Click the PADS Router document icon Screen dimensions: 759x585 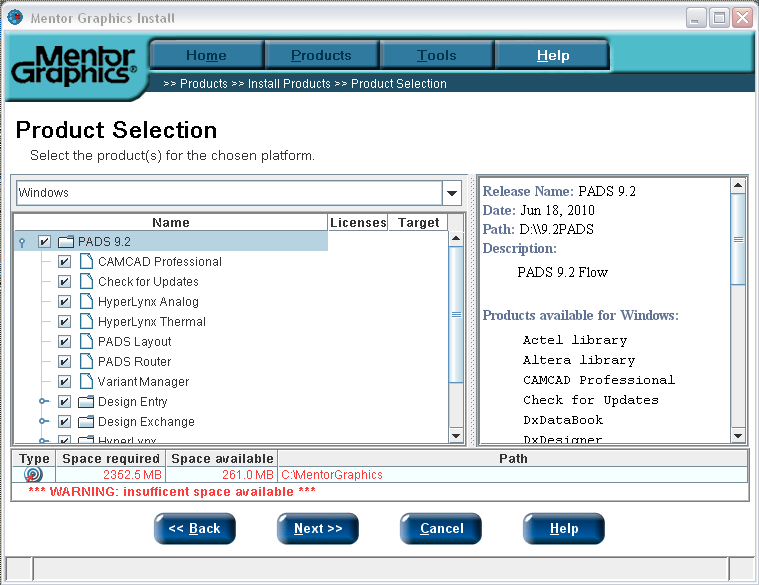[86, 361]
